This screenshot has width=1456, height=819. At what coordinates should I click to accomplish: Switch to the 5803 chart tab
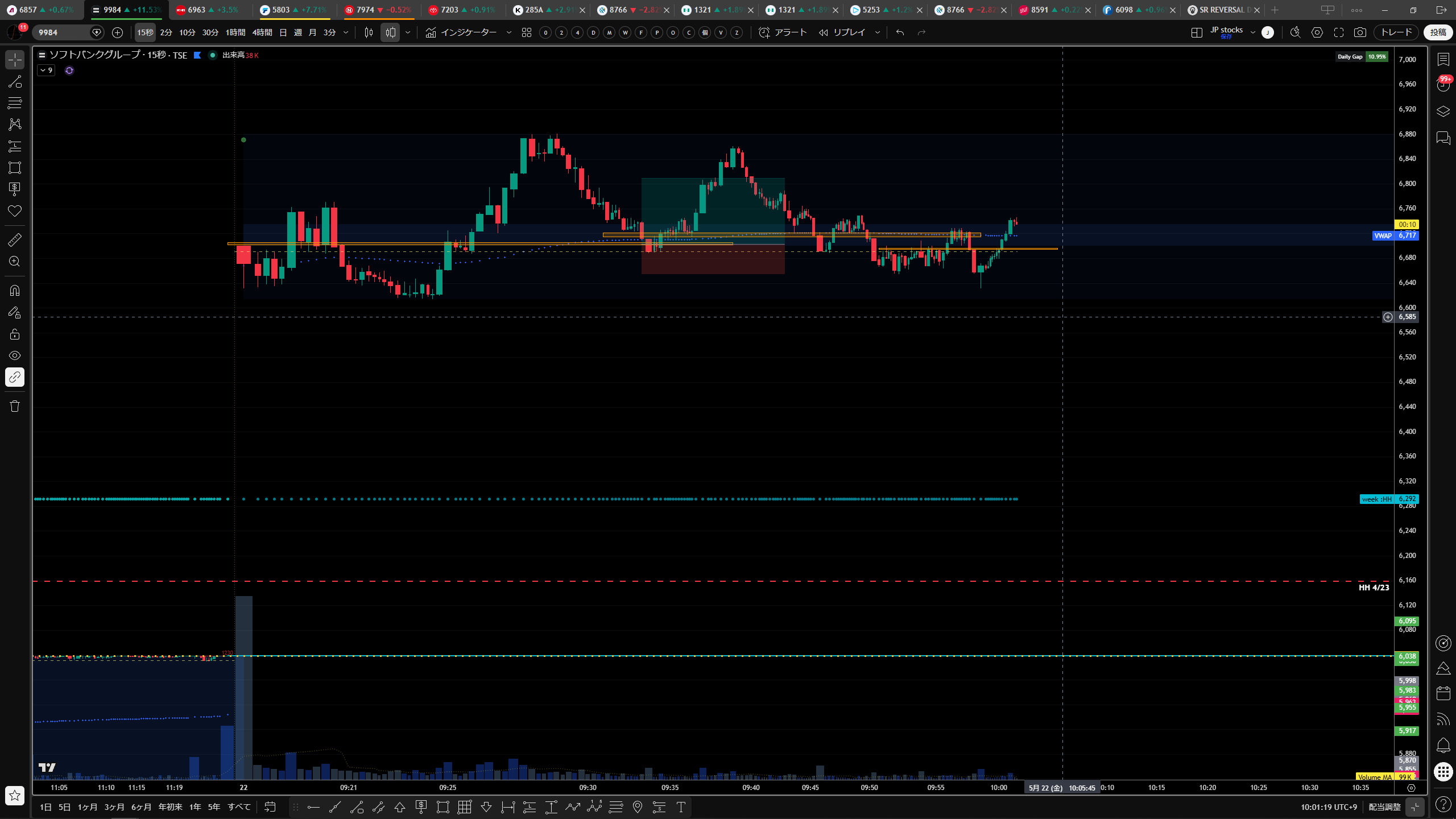[293, 10]
